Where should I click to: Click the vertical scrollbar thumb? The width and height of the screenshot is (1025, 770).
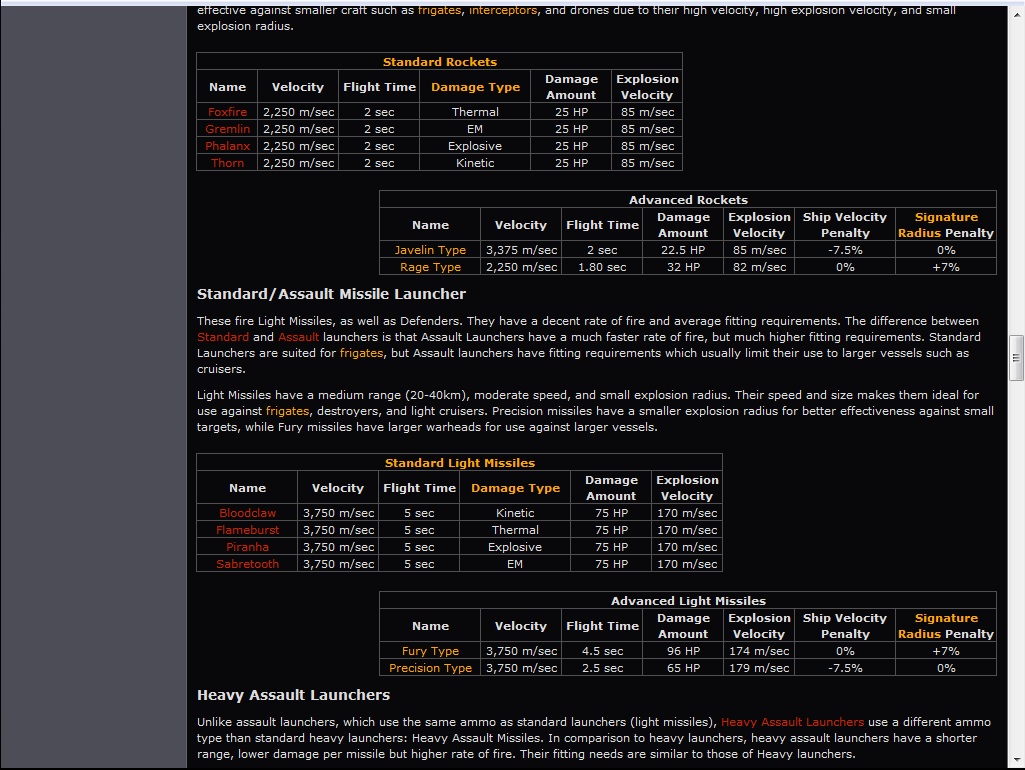pyautogui.click(x=1016, y=358)
